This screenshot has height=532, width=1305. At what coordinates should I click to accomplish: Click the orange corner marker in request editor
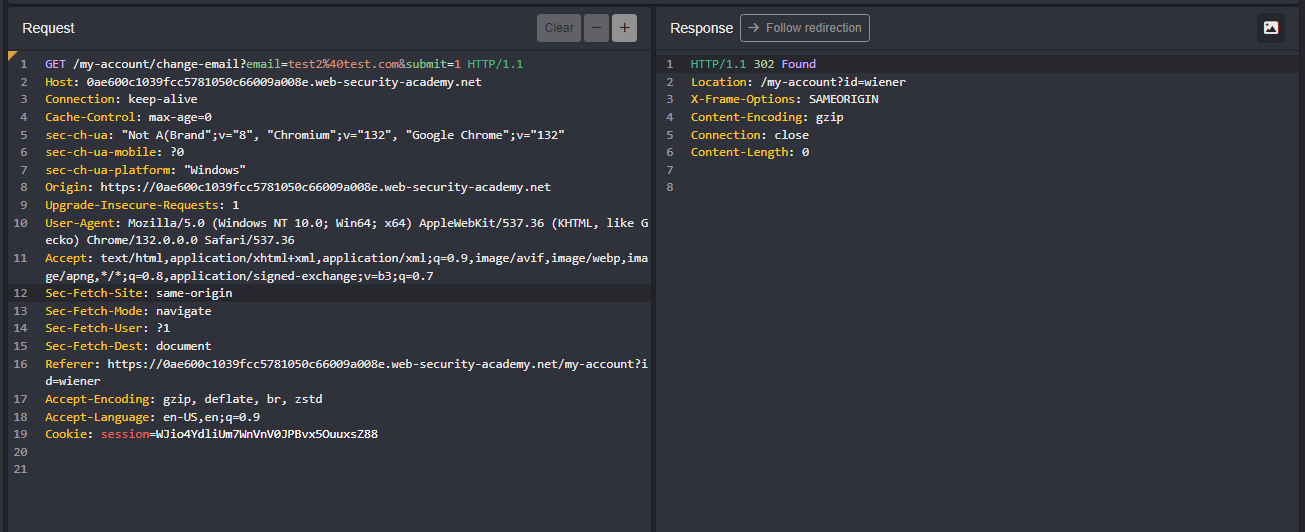point(13,55)
